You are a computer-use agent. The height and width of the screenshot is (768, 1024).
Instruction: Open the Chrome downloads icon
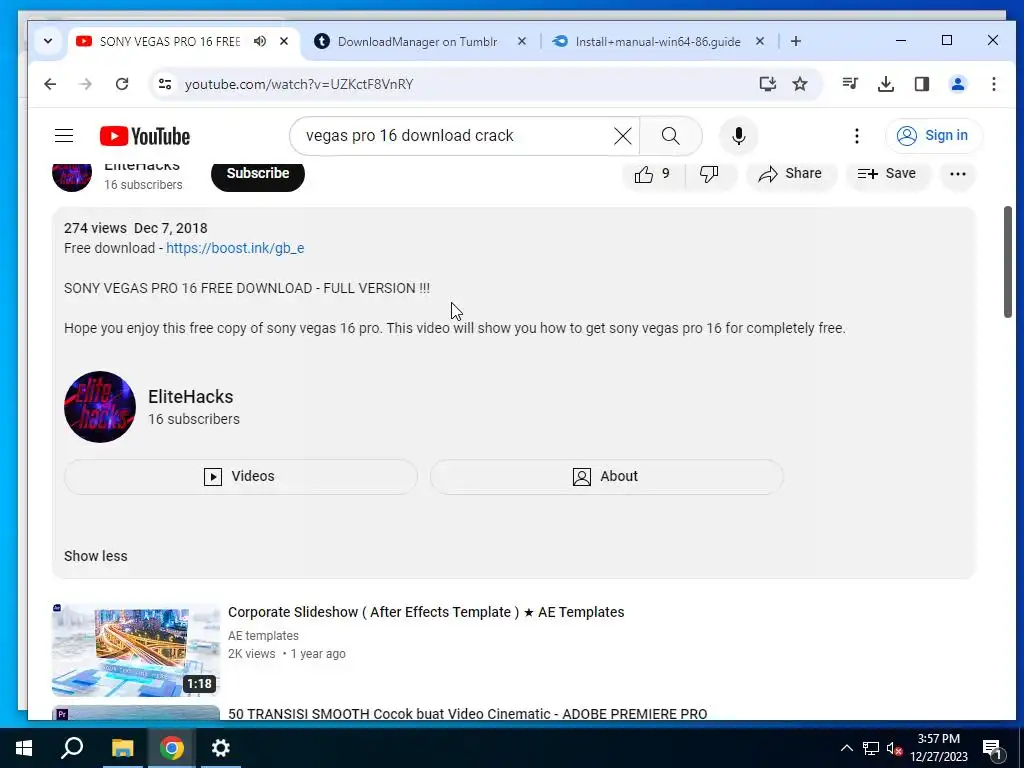coord(886,84)
